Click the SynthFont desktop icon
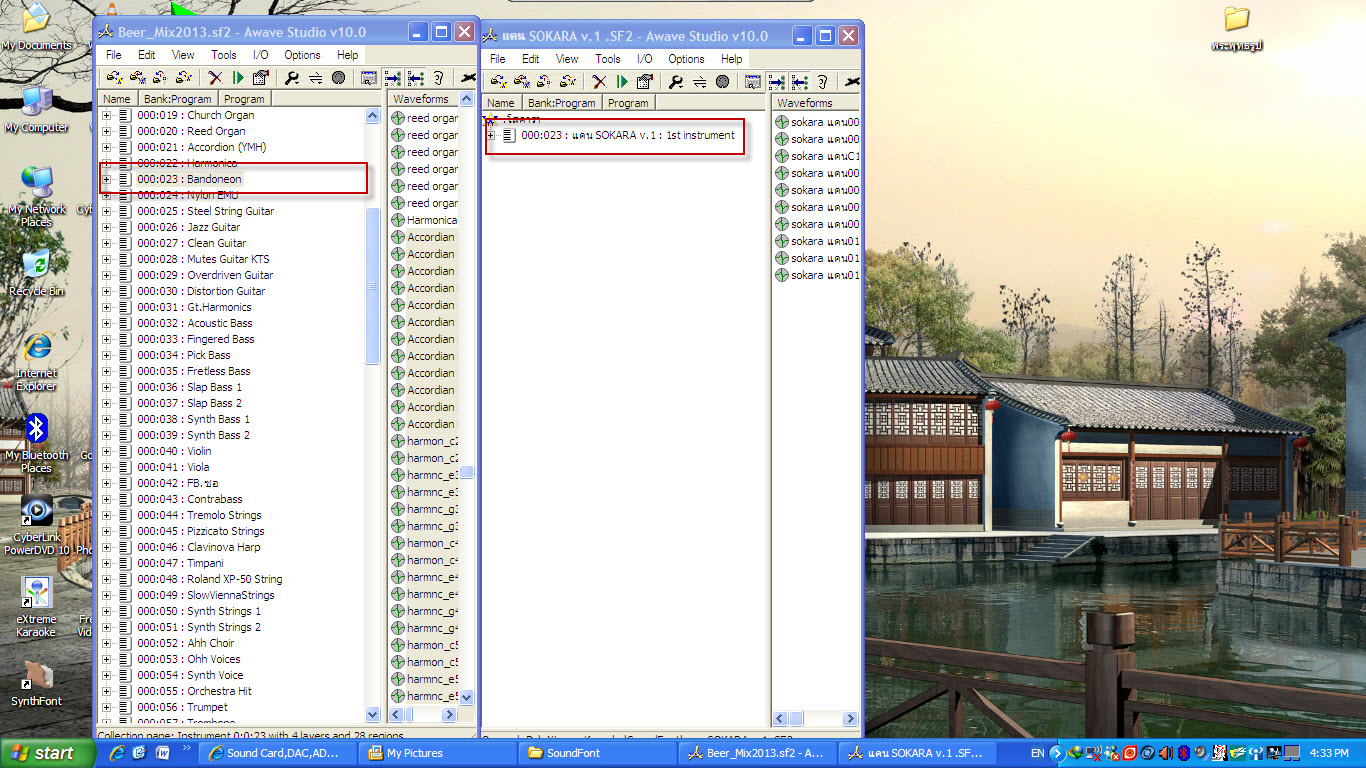The image size is (1366, 768). [x=37, y=683]
